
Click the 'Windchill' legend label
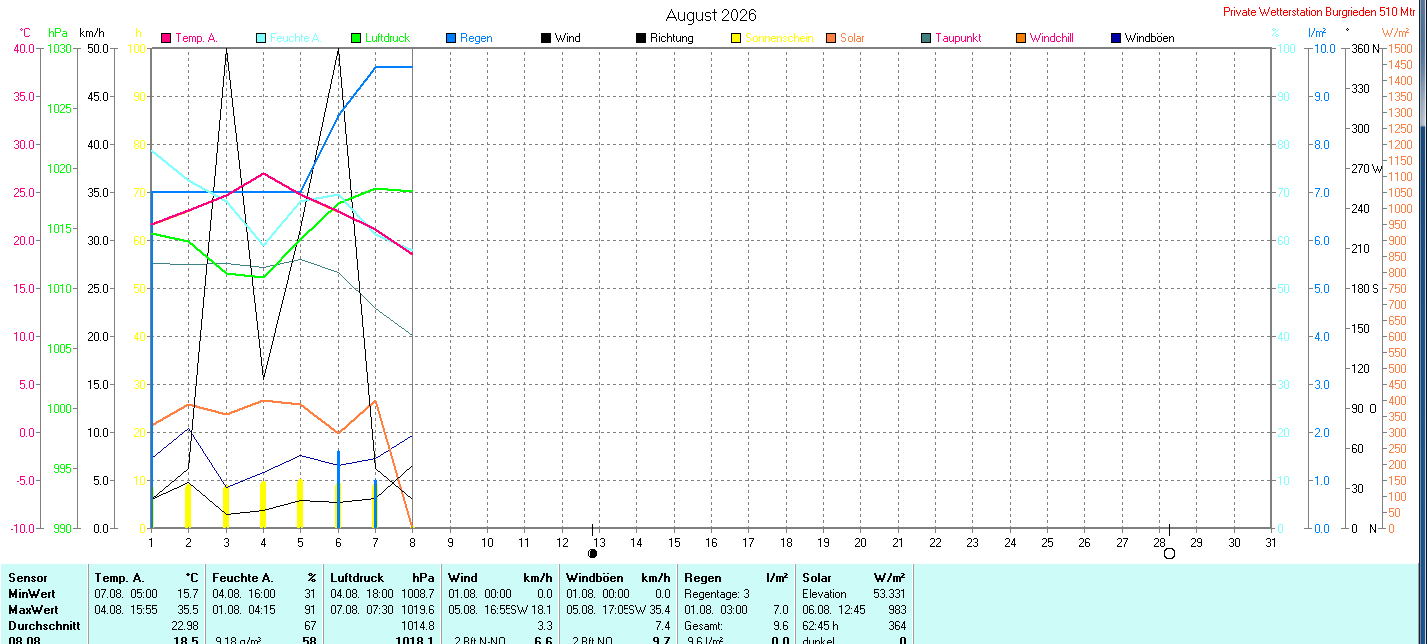1052,38
